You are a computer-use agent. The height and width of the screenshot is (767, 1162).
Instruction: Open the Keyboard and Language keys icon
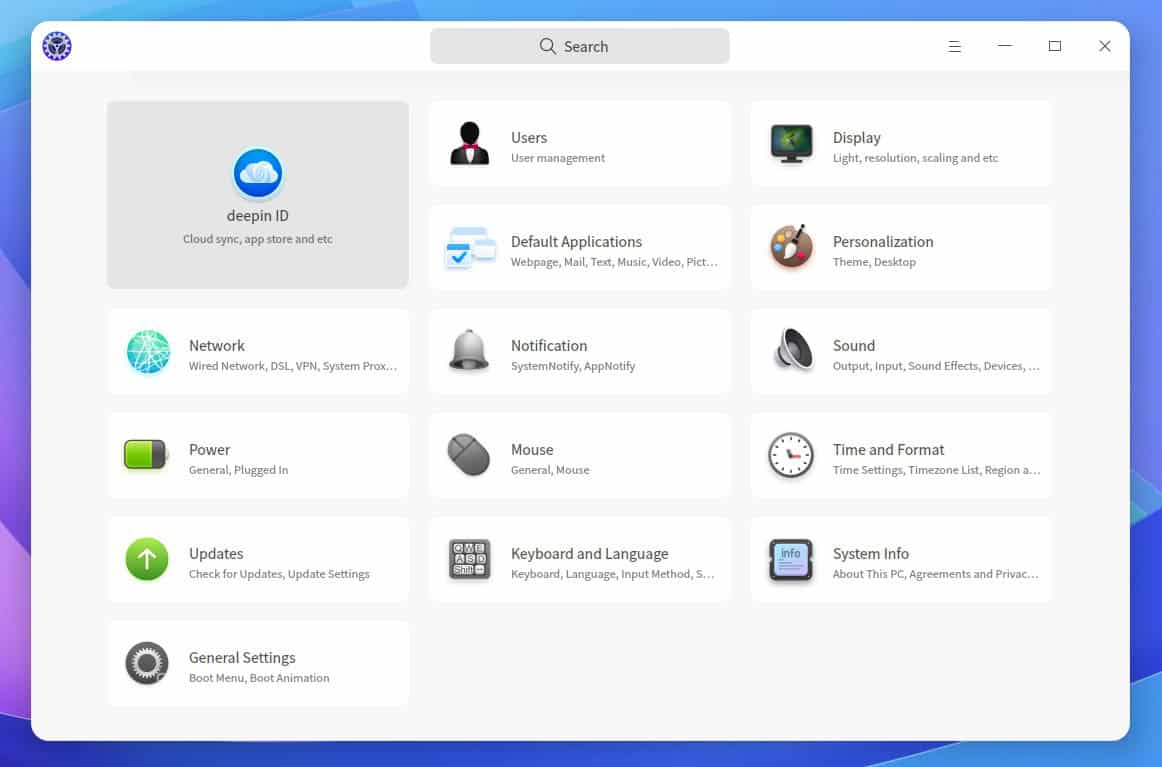click(469, 559)
